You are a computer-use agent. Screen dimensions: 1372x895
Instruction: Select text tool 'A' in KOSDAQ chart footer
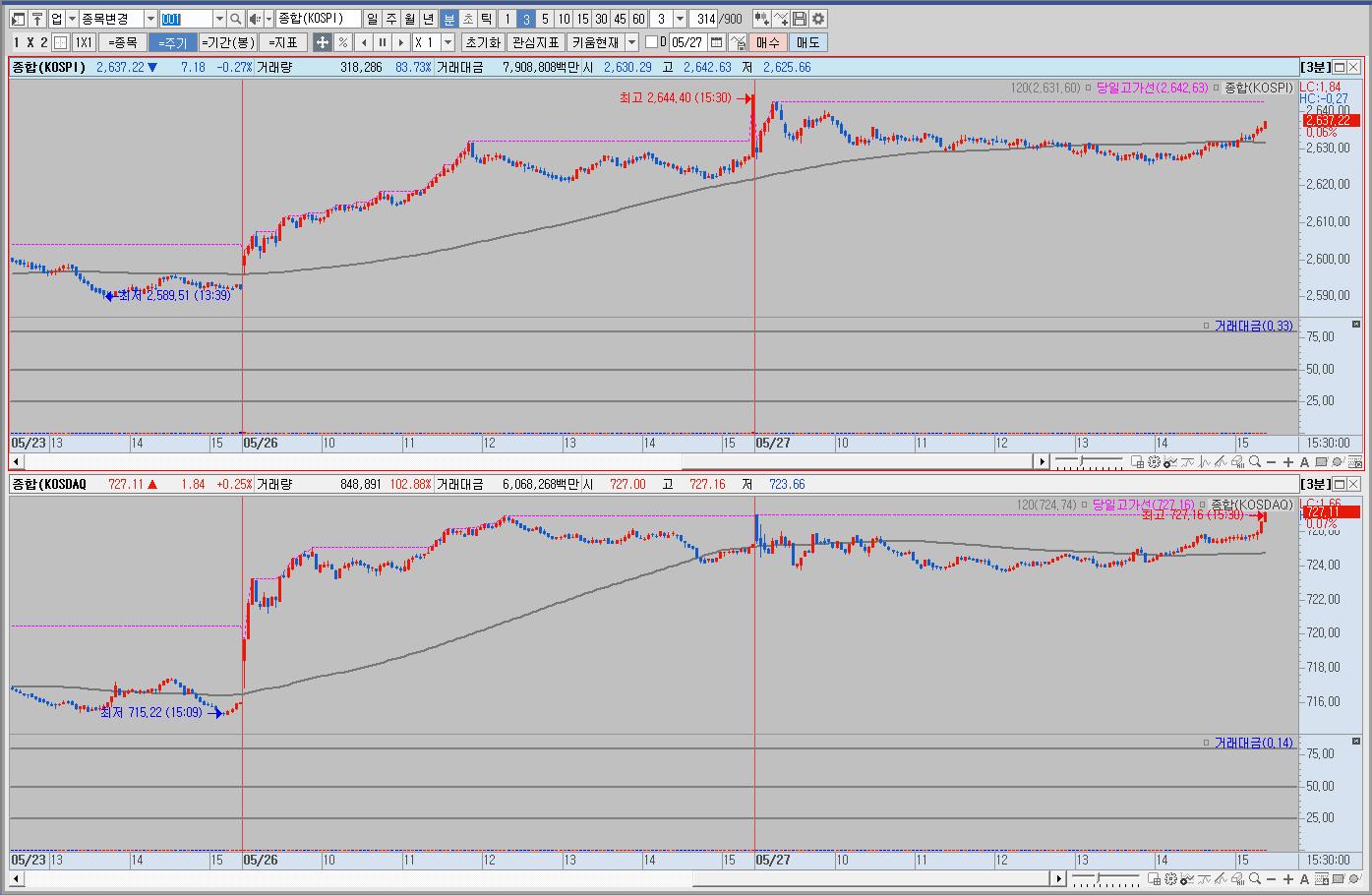coord(1304,879)
